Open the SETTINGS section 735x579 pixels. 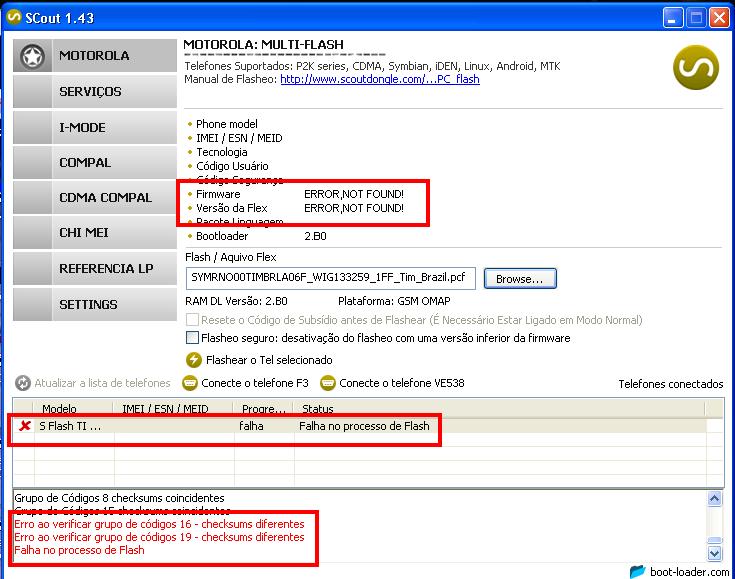[95, 305]
